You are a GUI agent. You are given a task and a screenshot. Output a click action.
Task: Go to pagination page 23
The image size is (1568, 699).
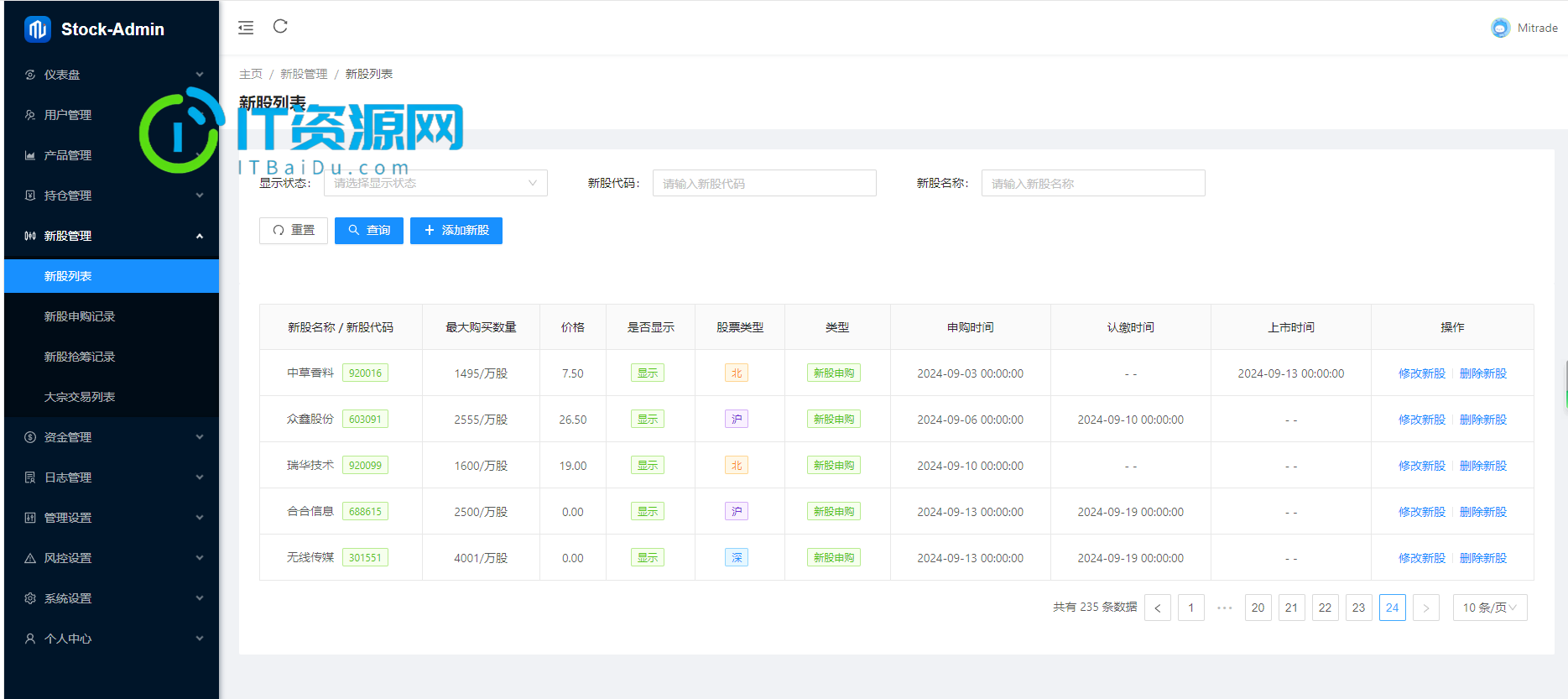click(1359, 608)
